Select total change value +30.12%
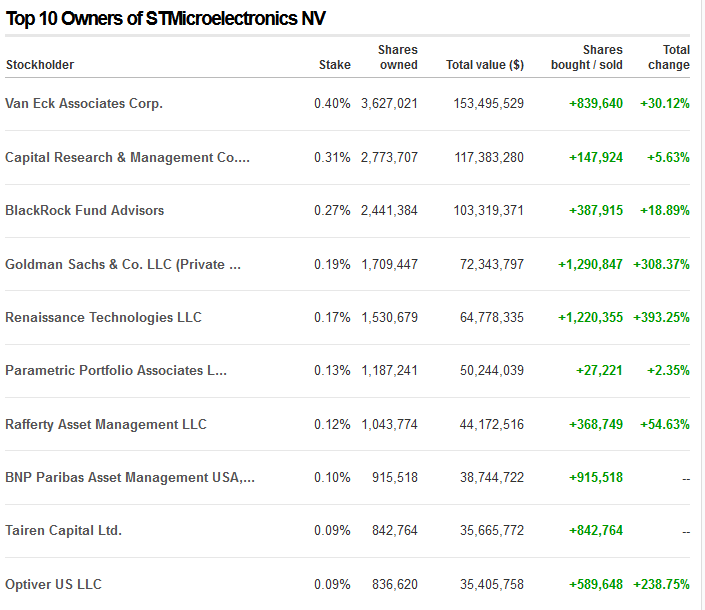Screen dimensions: 705x610 [x=665, y=103]
